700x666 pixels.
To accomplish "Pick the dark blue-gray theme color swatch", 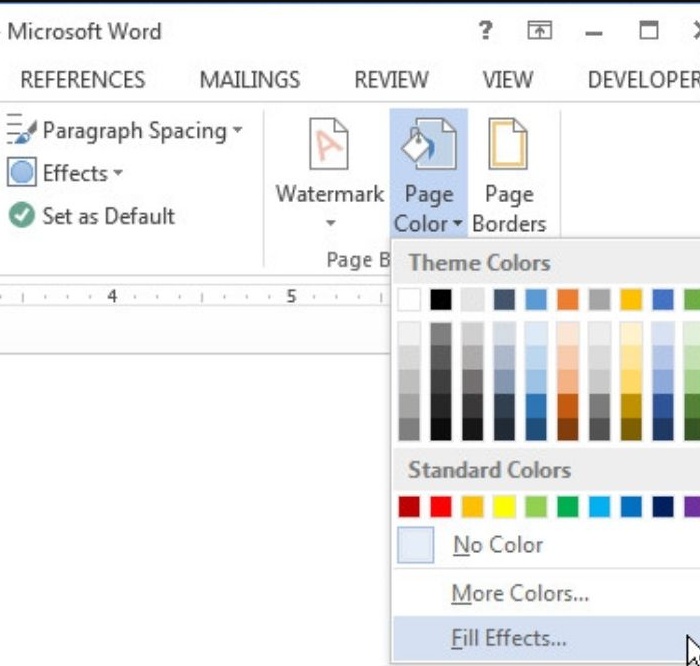I will [x=504, y=299].
